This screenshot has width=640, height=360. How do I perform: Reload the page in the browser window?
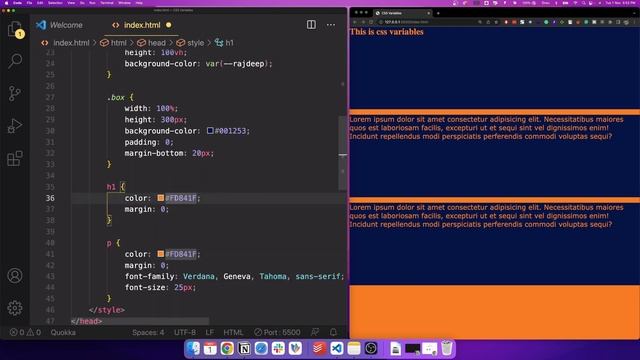[371, 22]
